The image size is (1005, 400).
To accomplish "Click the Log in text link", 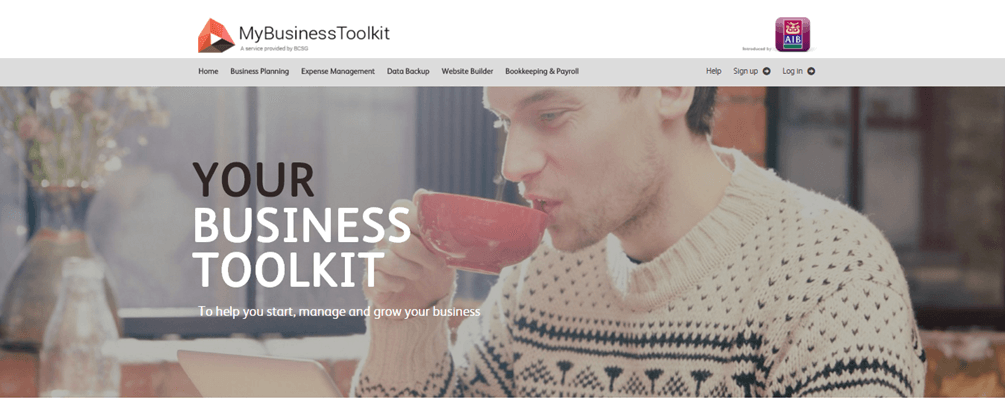I will pyautogui.click(x=792, y=71).
